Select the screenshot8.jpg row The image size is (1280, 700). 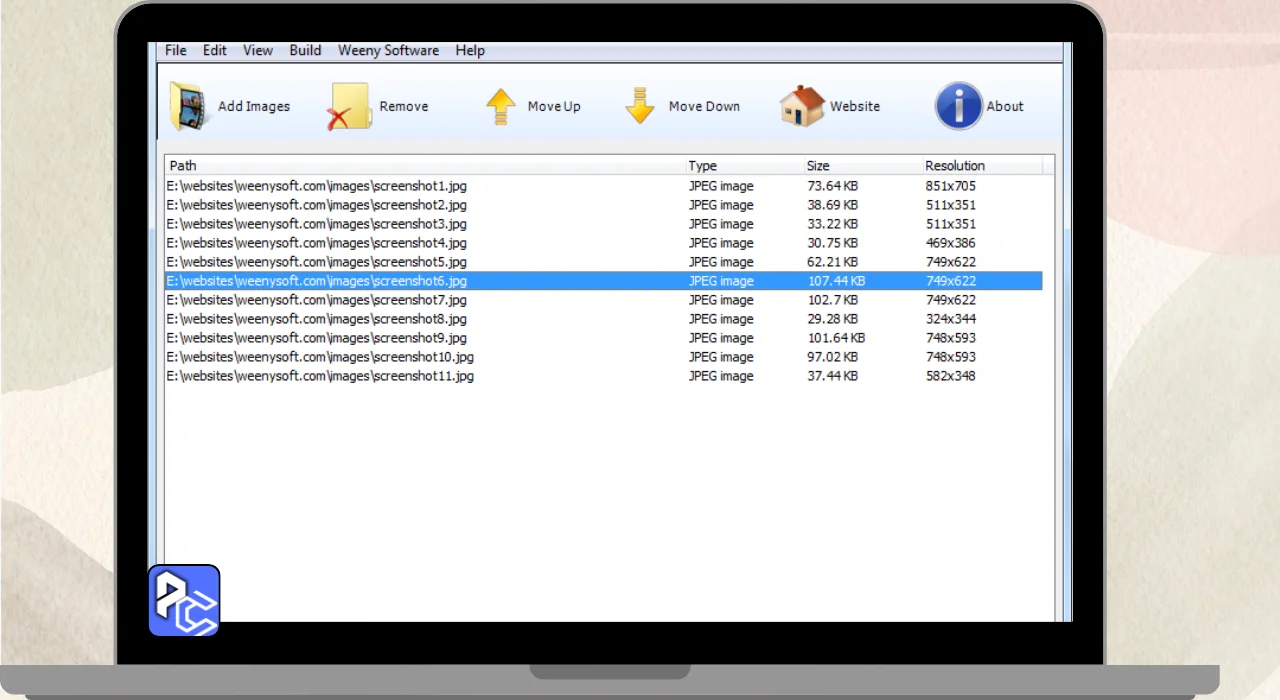pyautogui.click(x=603, y=319)
